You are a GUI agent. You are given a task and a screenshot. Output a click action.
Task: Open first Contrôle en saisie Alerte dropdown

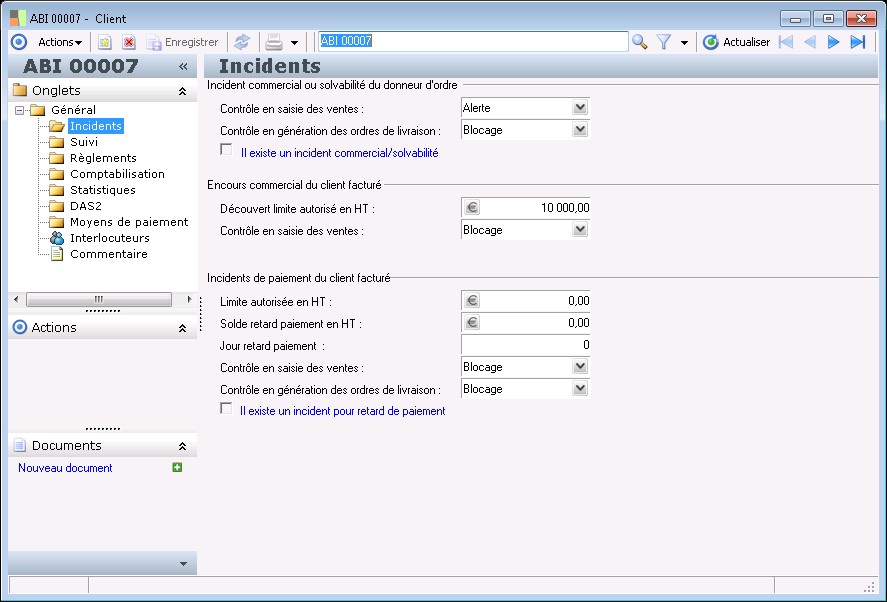[580, 108]
